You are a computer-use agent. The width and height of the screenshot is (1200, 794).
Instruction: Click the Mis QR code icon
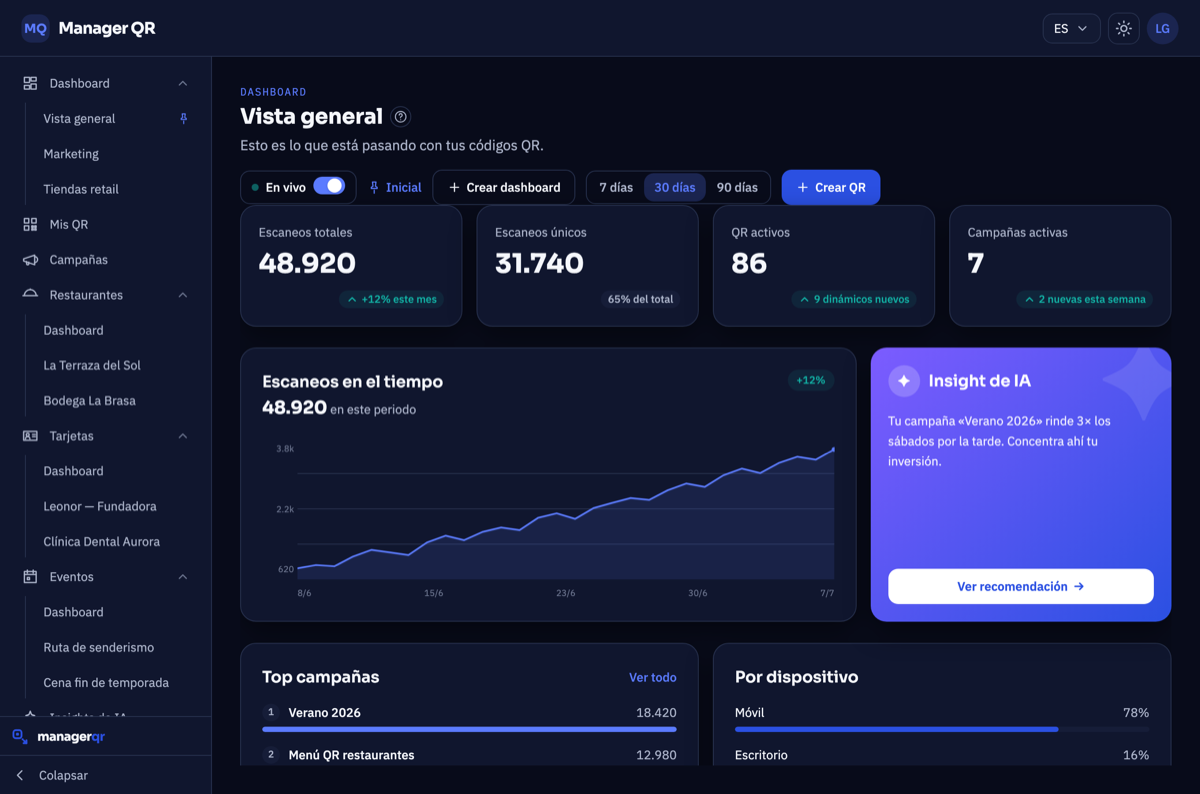[x=30, y=224]
